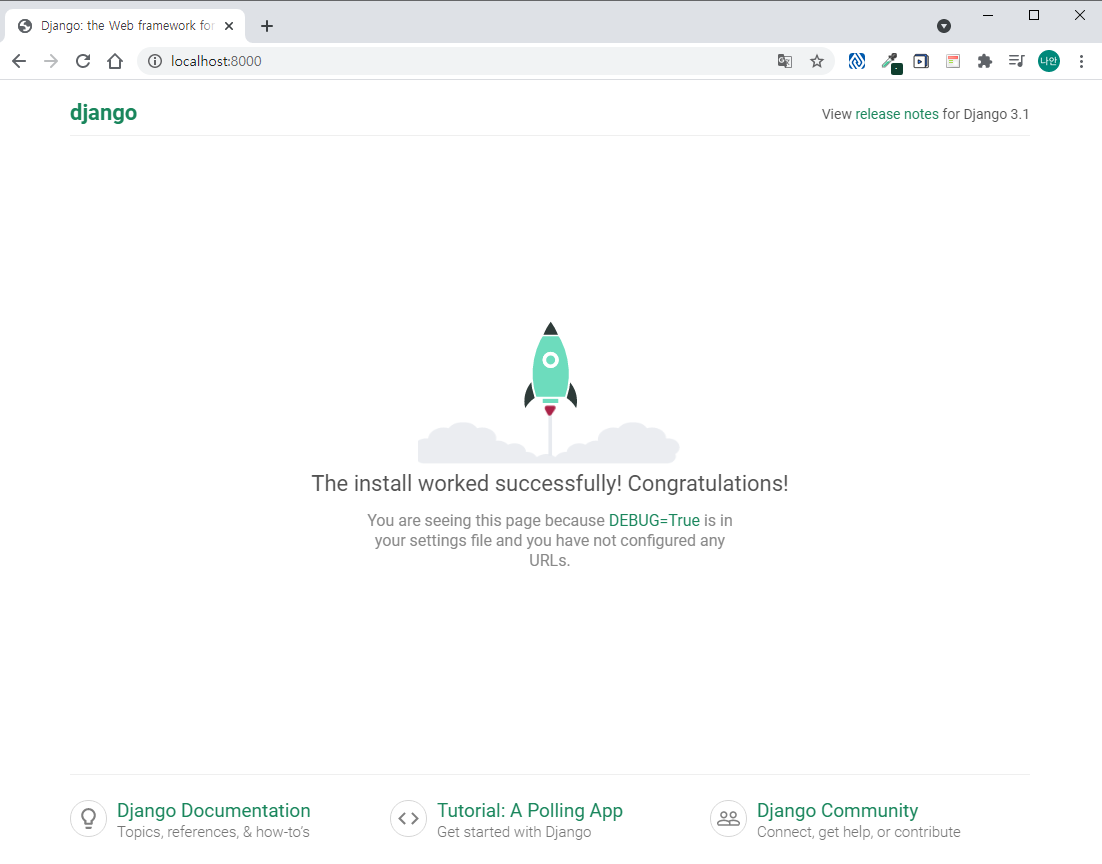Open the media controls playlist icon

pyautogui.click(x=1016, y=61)
